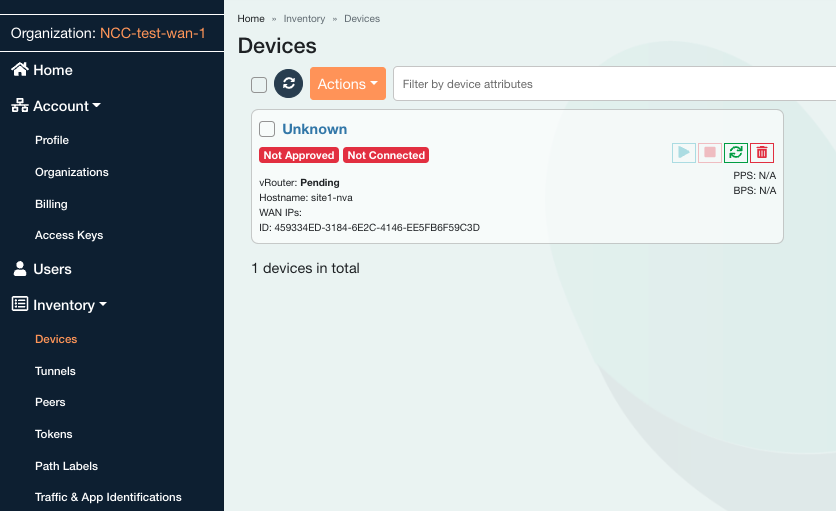Collapse the Account menu section
Image resolution: width=836 pixels, height=511 pixels.
click(x=66, y=106)
